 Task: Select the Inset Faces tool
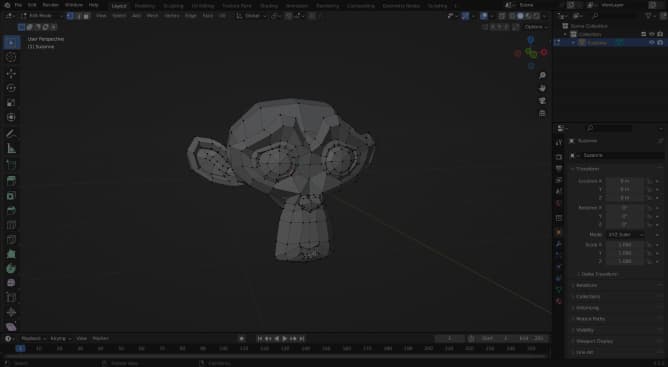(x=11, y=196)
